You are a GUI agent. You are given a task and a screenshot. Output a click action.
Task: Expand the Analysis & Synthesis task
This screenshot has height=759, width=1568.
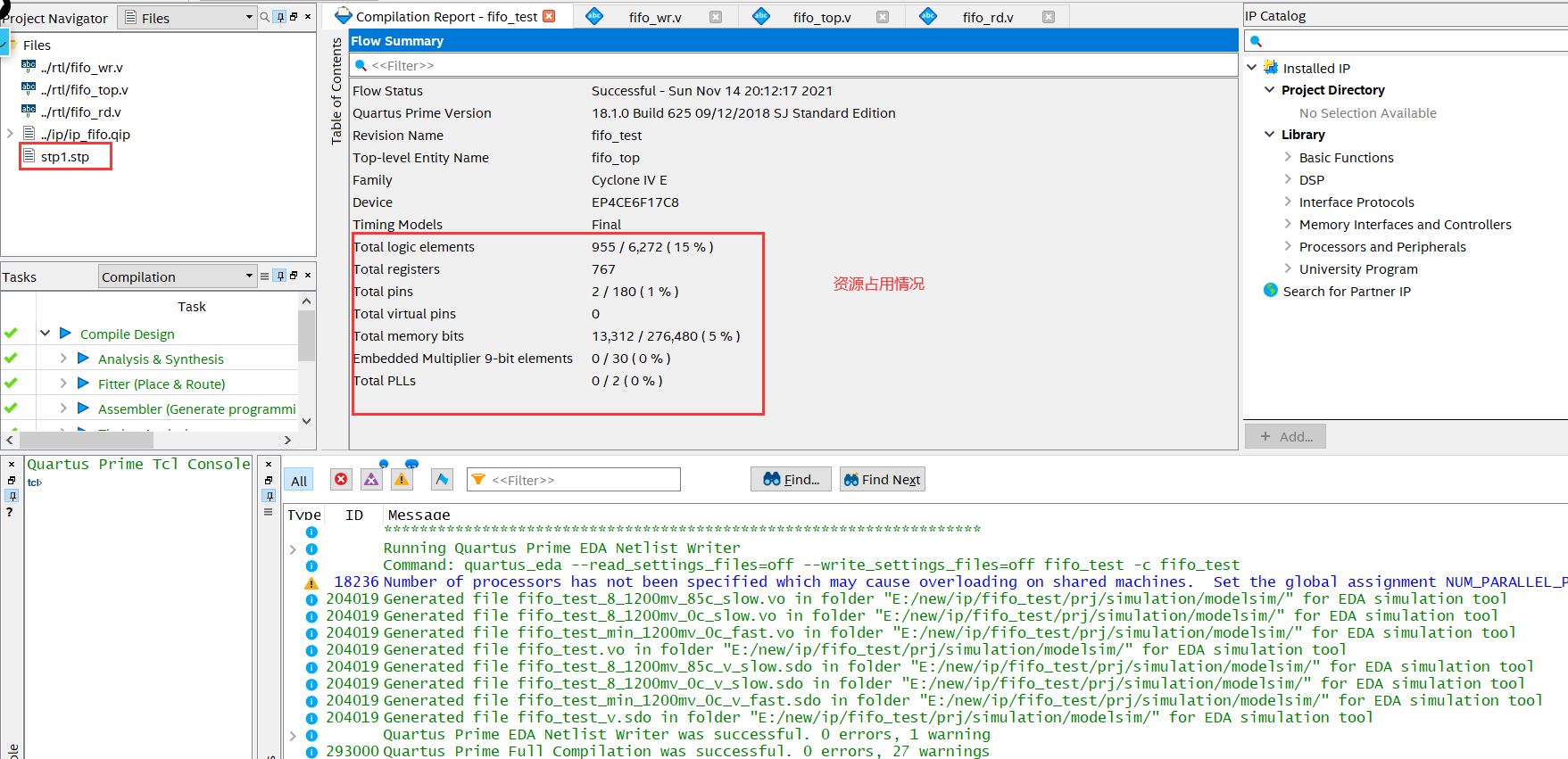63,359
